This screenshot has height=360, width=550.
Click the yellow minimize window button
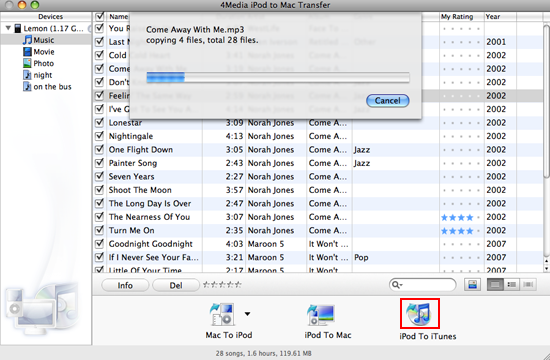22,5
